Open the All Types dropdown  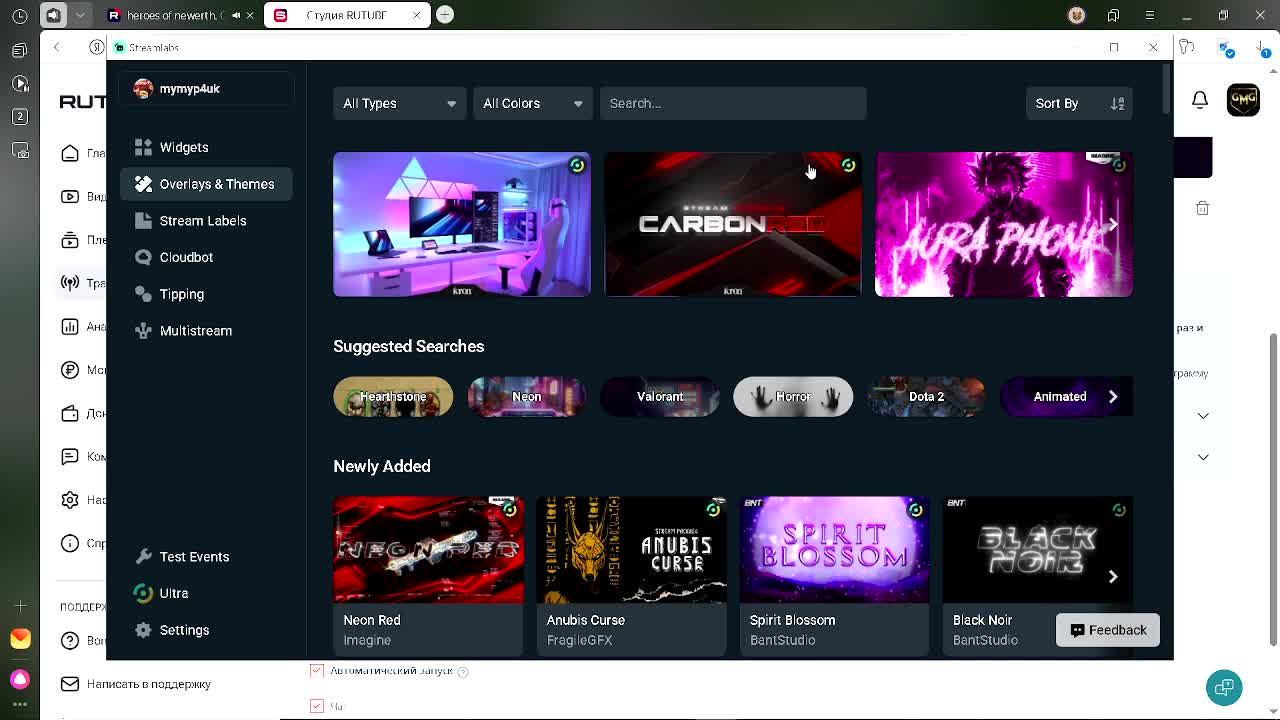click(x=399, y=103)
